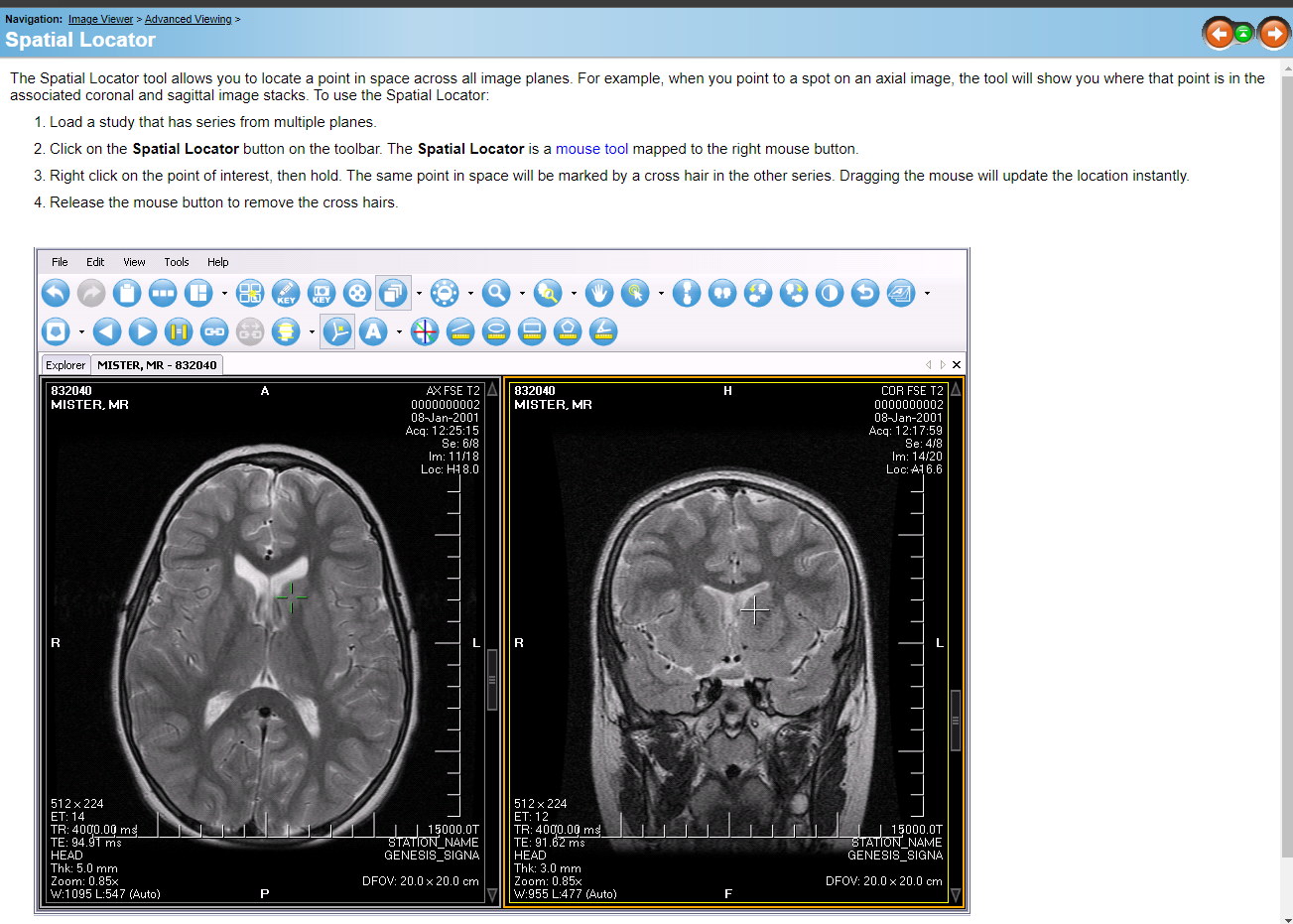Toggle the highlighted Stack tool
Screen dimensions: 1293x924
393,293
